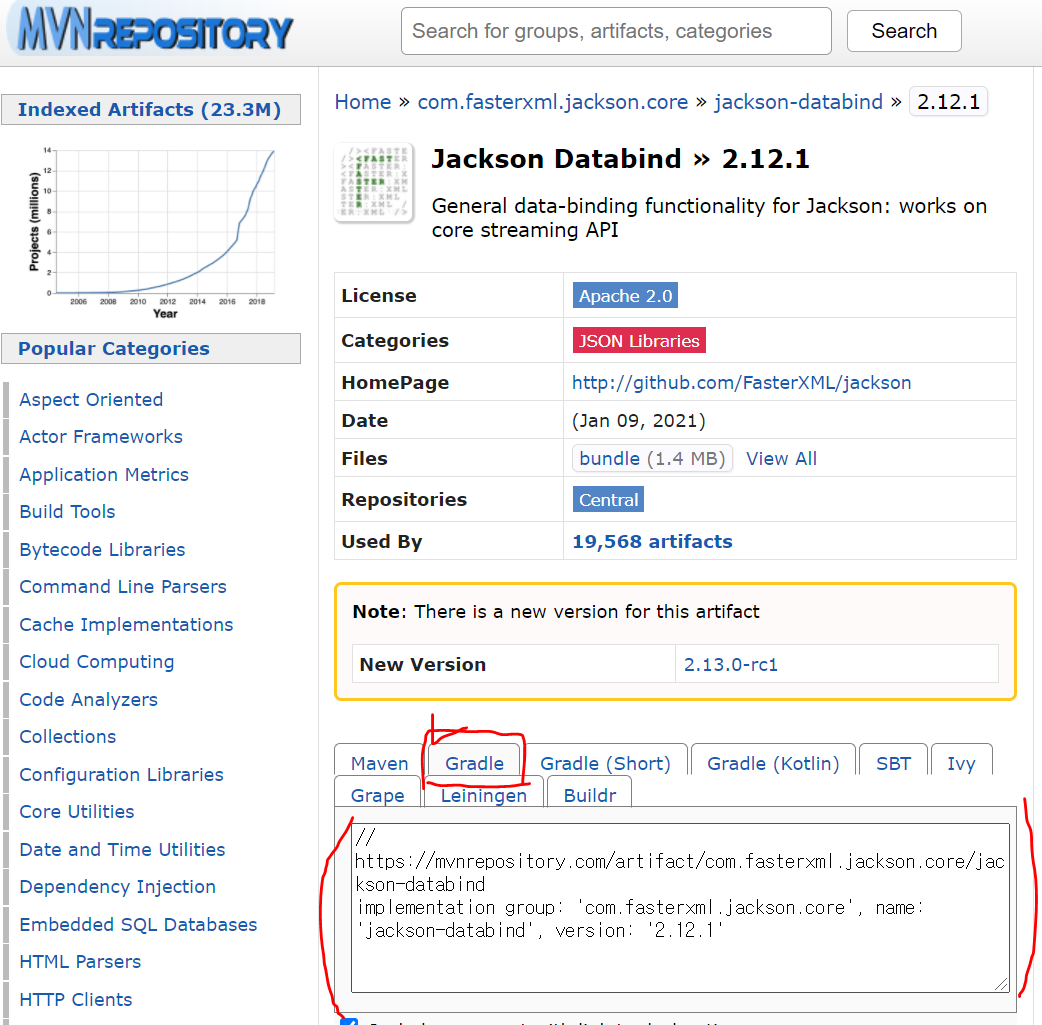Open the Indexed Artifacts (23.3M) header
1042x1025 pixels.
click(x=151, y=110)
